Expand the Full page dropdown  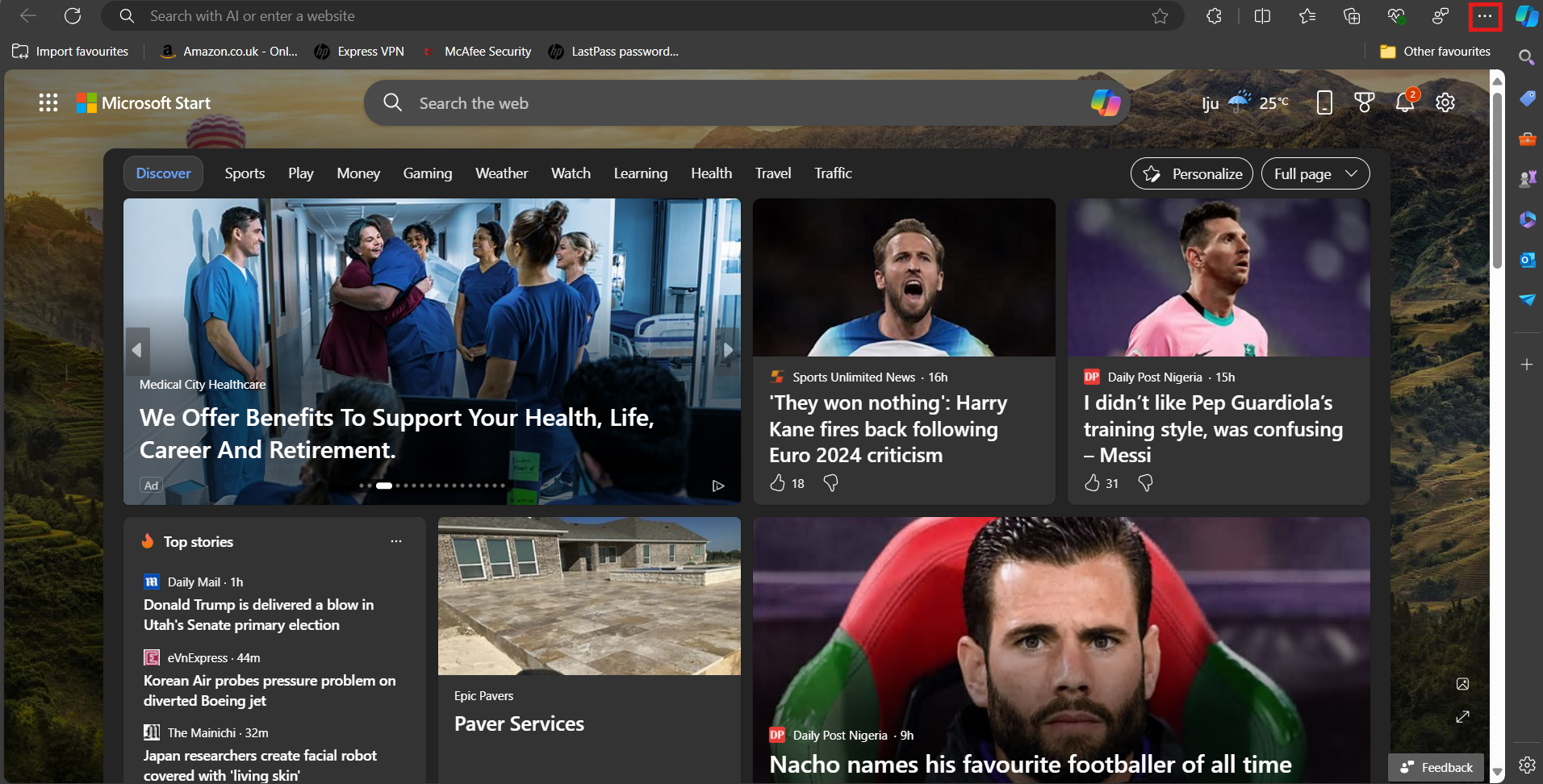click(x=1315, y=173)
